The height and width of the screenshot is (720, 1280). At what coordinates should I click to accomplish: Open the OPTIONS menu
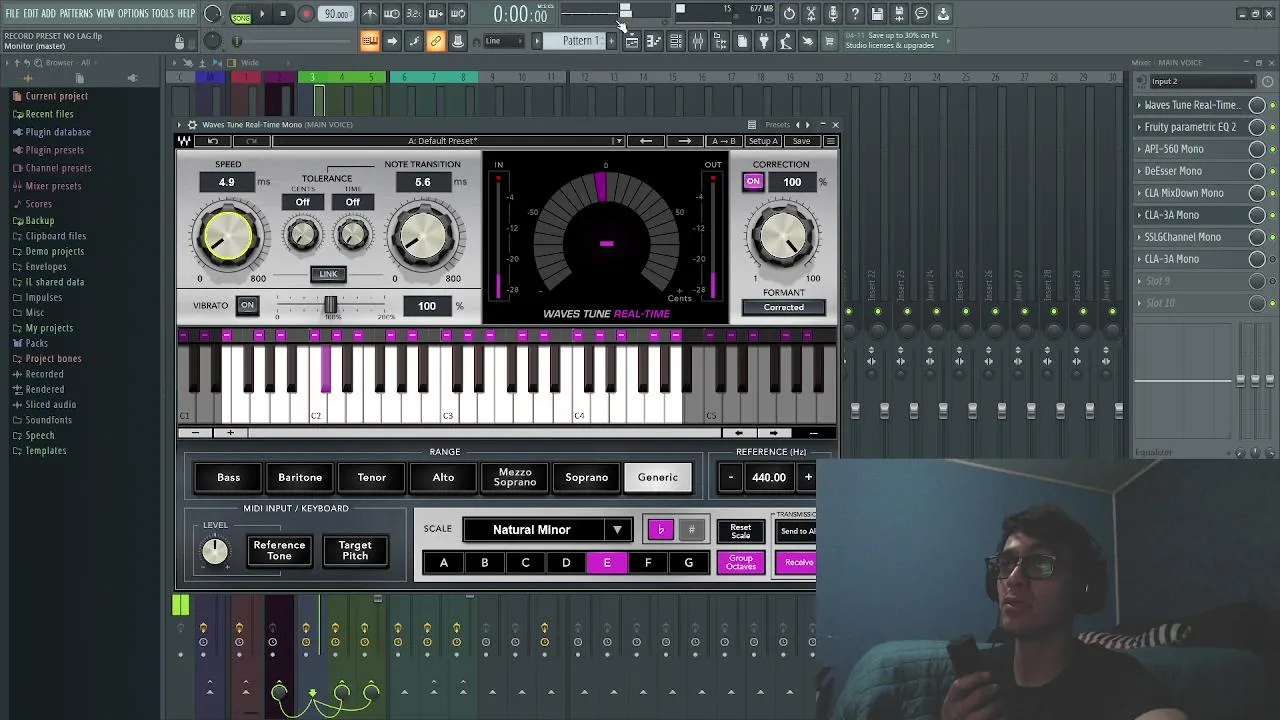click(x=133, y=13)
